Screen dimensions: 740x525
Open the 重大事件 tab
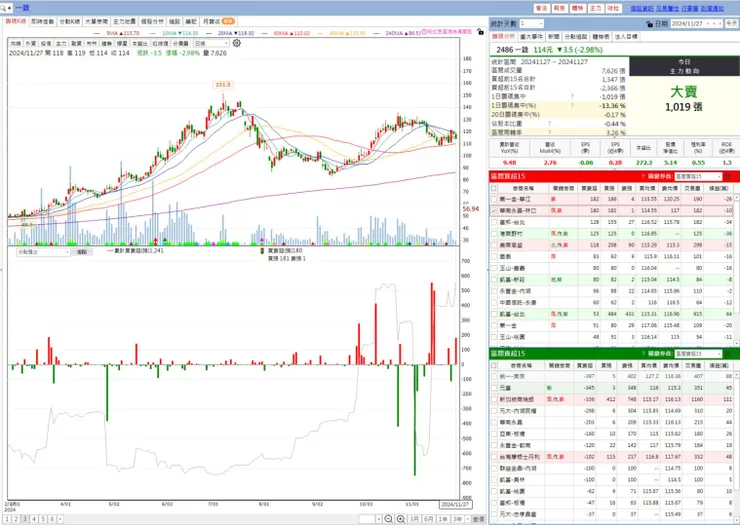pyautogui.click(x=531, y=36)
